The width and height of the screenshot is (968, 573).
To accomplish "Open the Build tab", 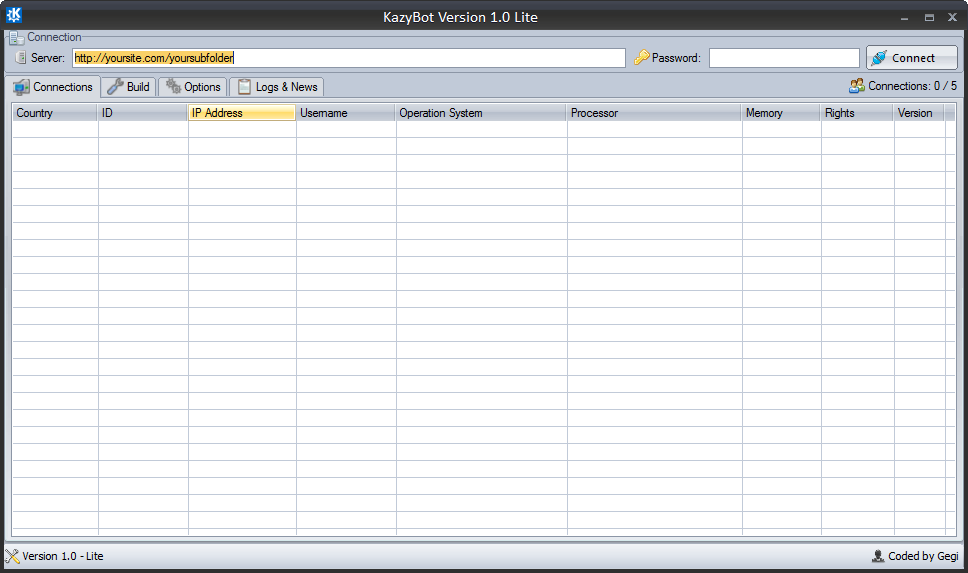I will 129,87.
